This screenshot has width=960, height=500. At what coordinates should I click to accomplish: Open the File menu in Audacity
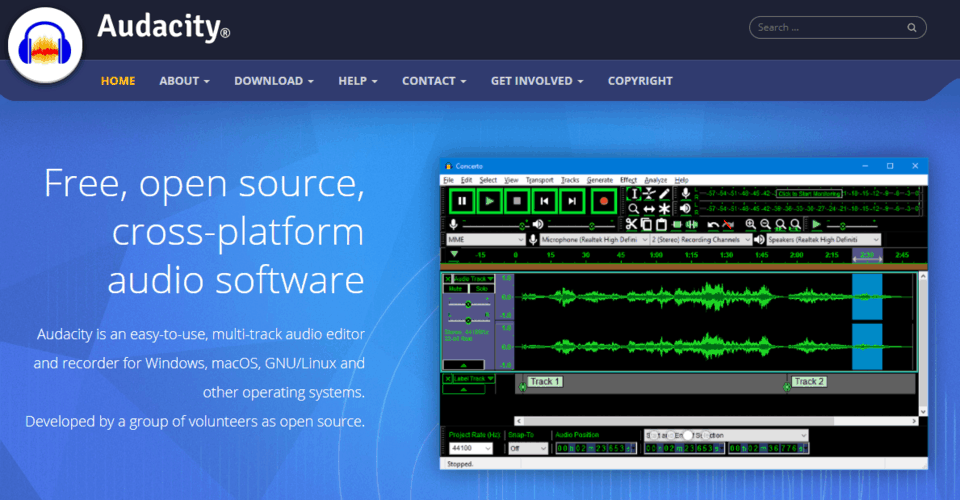448,180
